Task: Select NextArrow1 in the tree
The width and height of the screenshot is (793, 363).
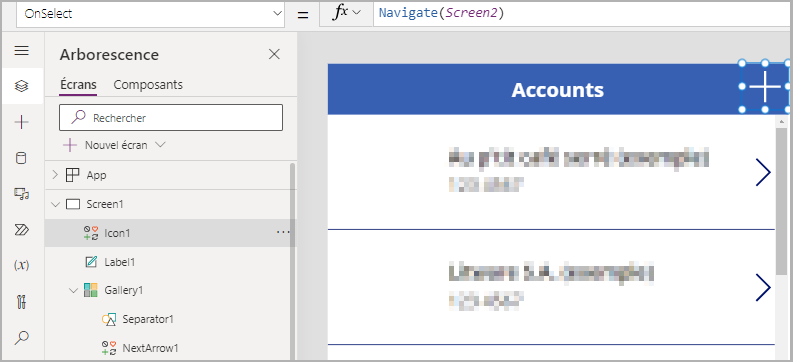Action: [x=151, y=348]
